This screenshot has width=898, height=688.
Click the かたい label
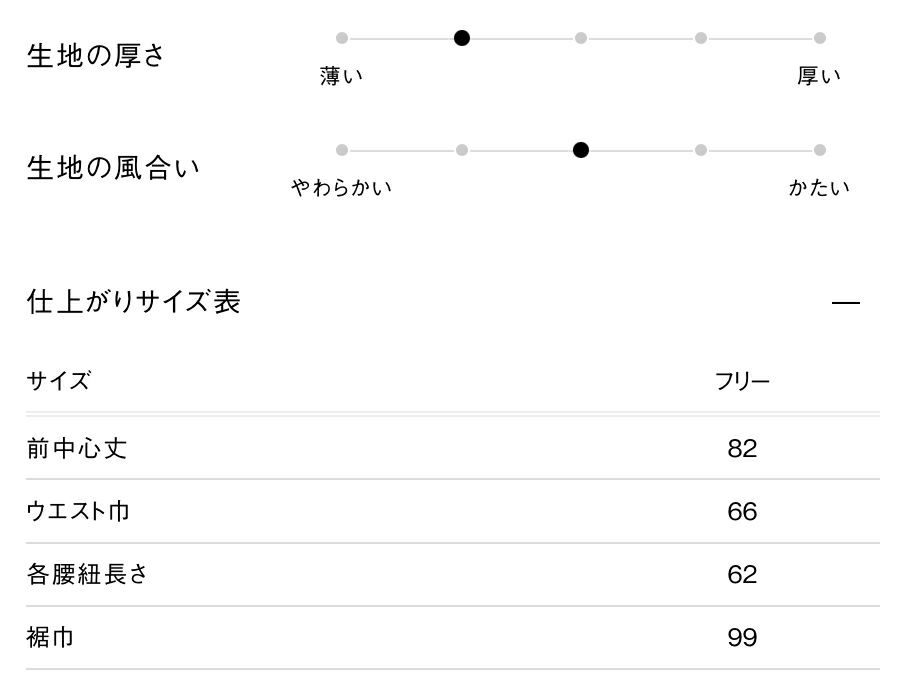tap(819, 188)
